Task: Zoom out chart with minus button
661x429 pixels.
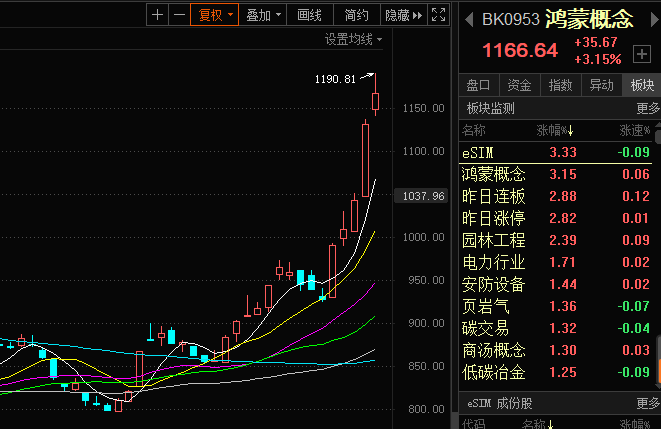Action: click(179, 15)
